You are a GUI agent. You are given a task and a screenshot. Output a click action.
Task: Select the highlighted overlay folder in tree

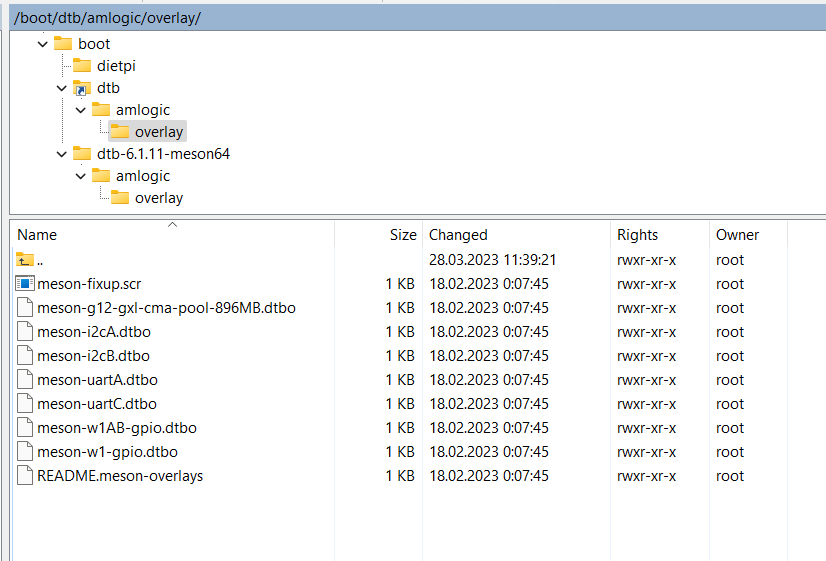158,132
